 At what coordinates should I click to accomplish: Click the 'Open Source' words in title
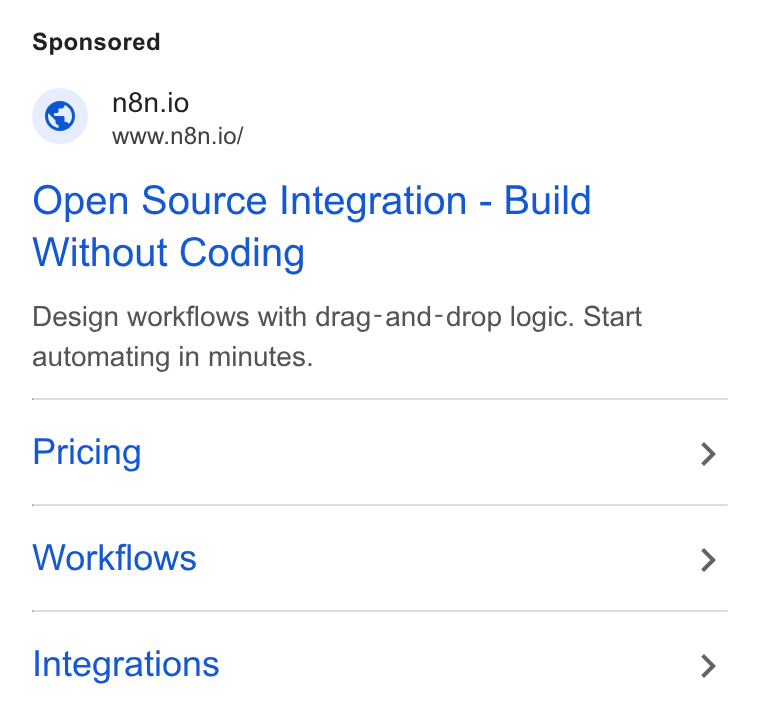tap(150, 201)
